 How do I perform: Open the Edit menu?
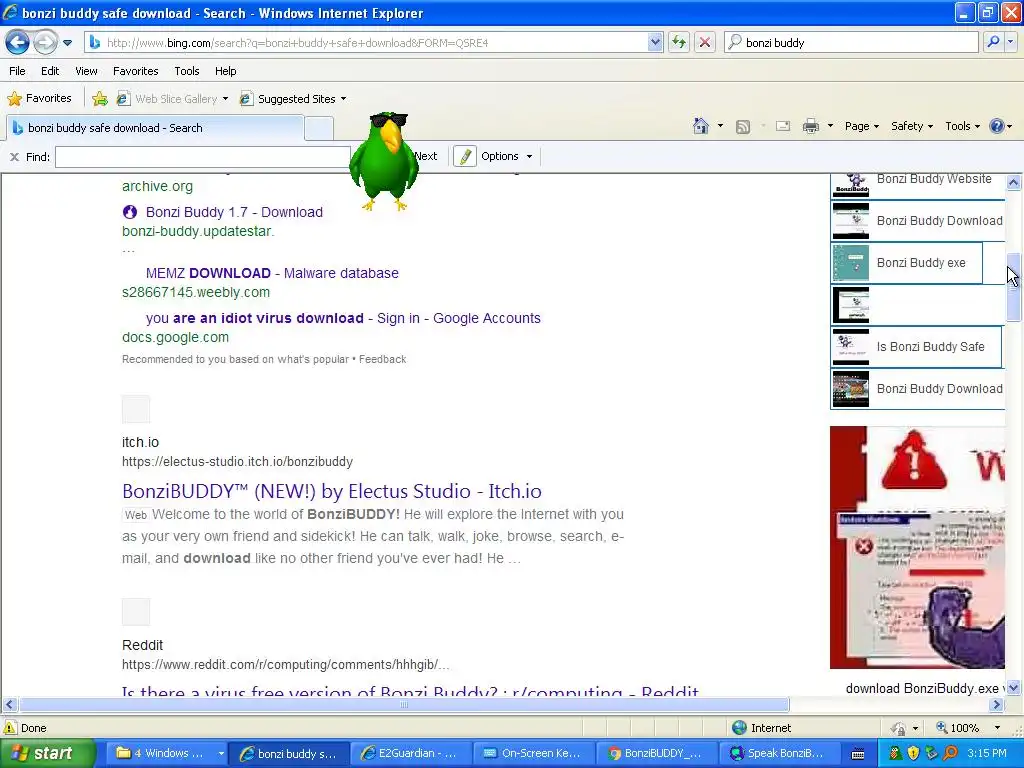pyautogui.click(x=50, y=71)
